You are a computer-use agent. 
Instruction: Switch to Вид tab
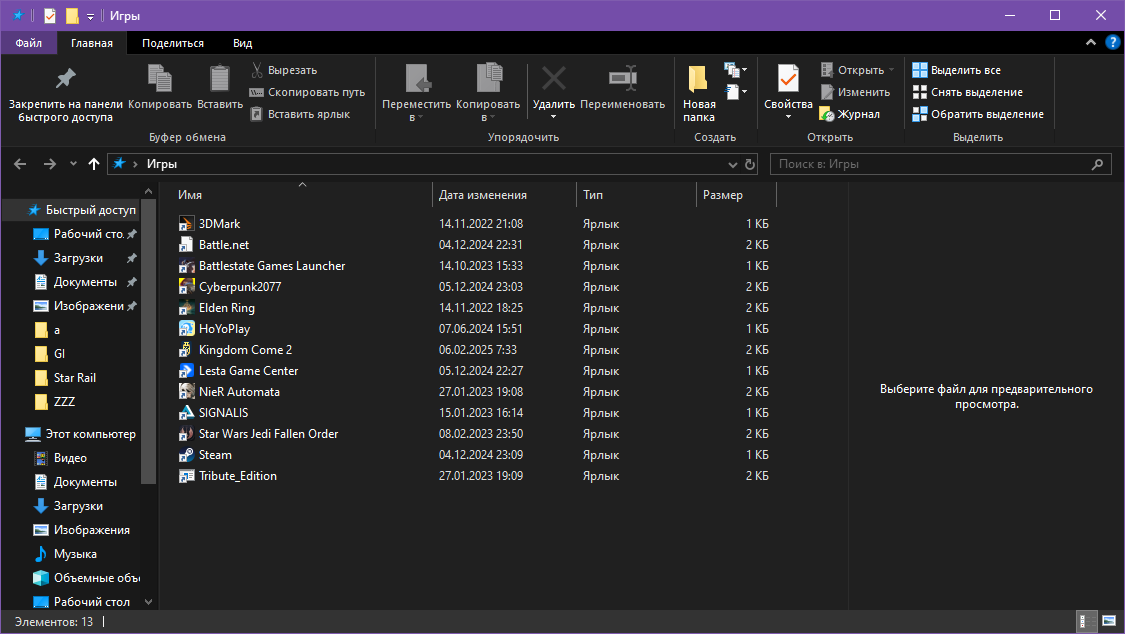[243, 43]
